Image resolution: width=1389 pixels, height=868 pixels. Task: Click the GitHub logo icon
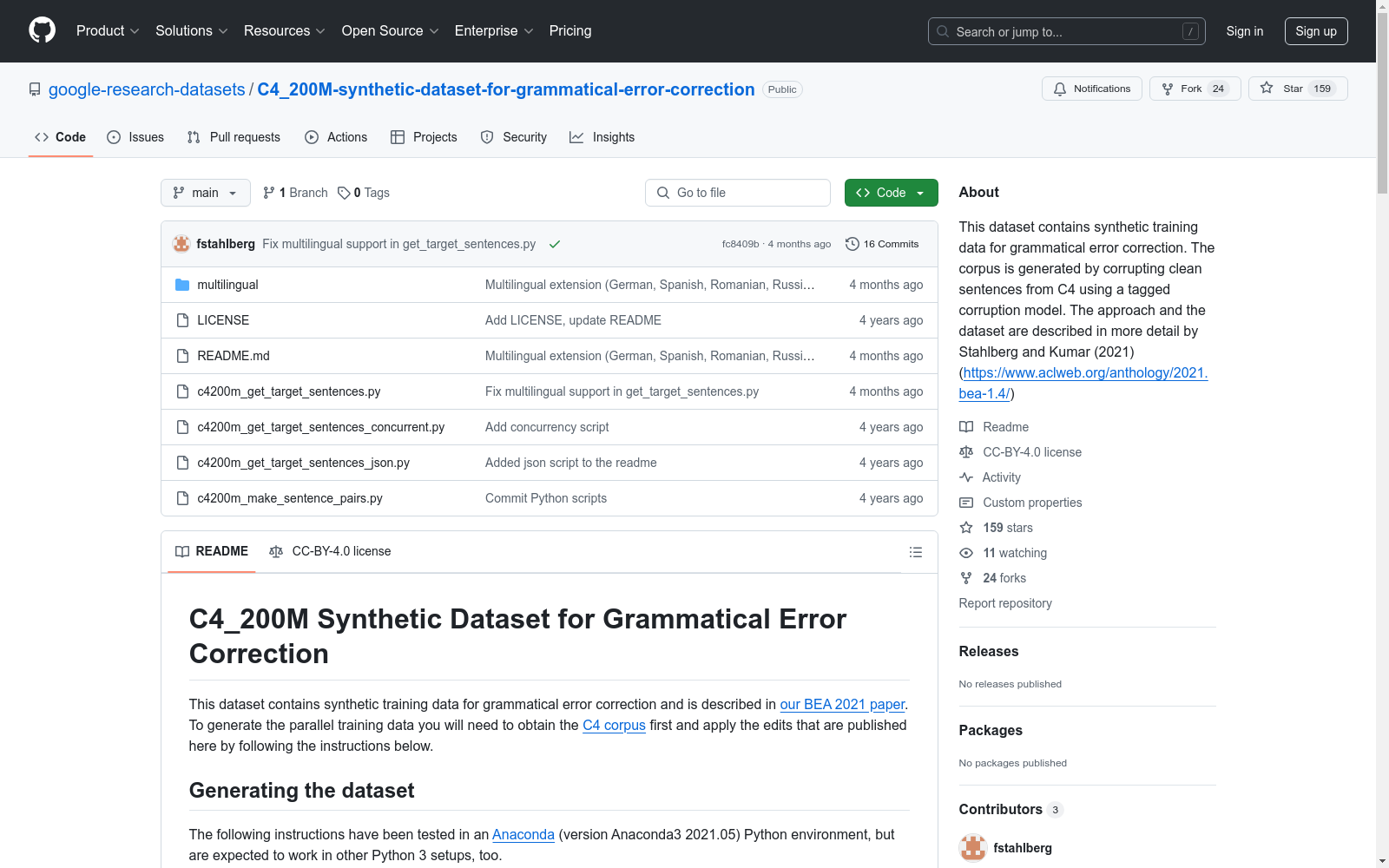coord(42,30)
